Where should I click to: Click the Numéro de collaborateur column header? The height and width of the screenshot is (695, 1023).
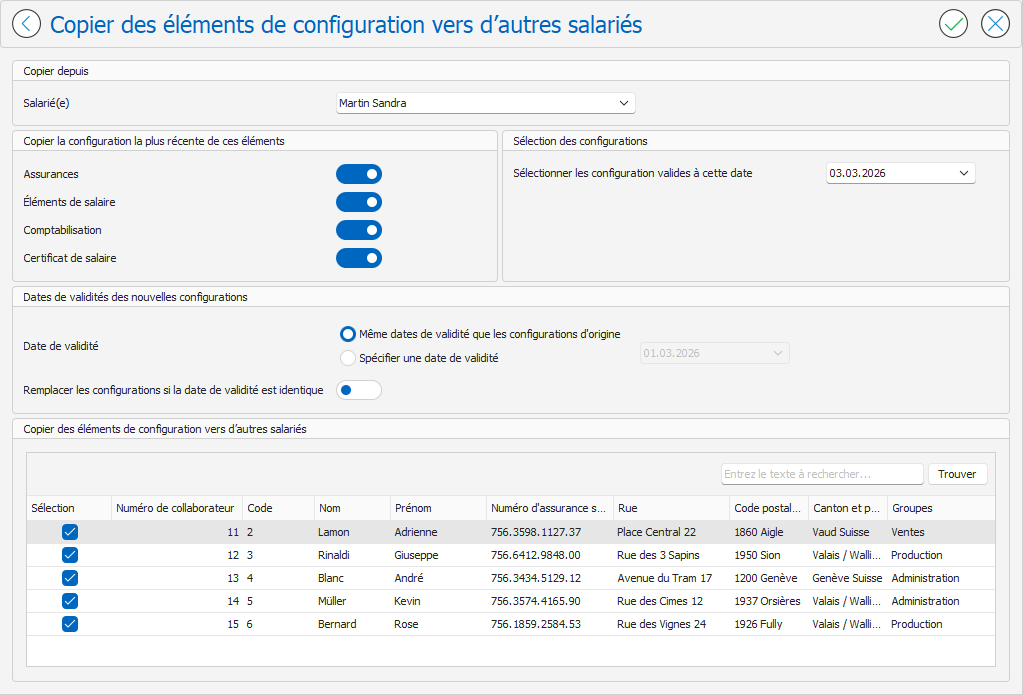pyautogui.click(x=175, y=508)
